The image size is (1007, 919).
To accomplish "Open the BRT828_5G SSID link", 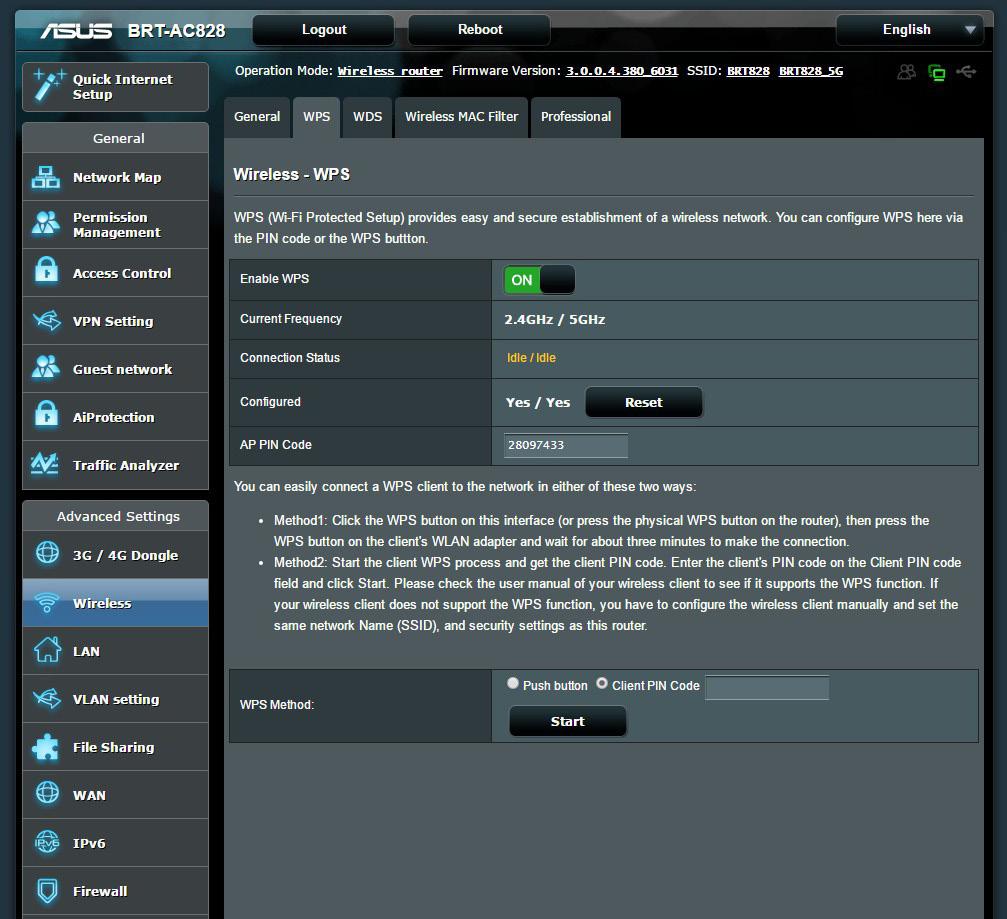I will (x=810, y=71).
